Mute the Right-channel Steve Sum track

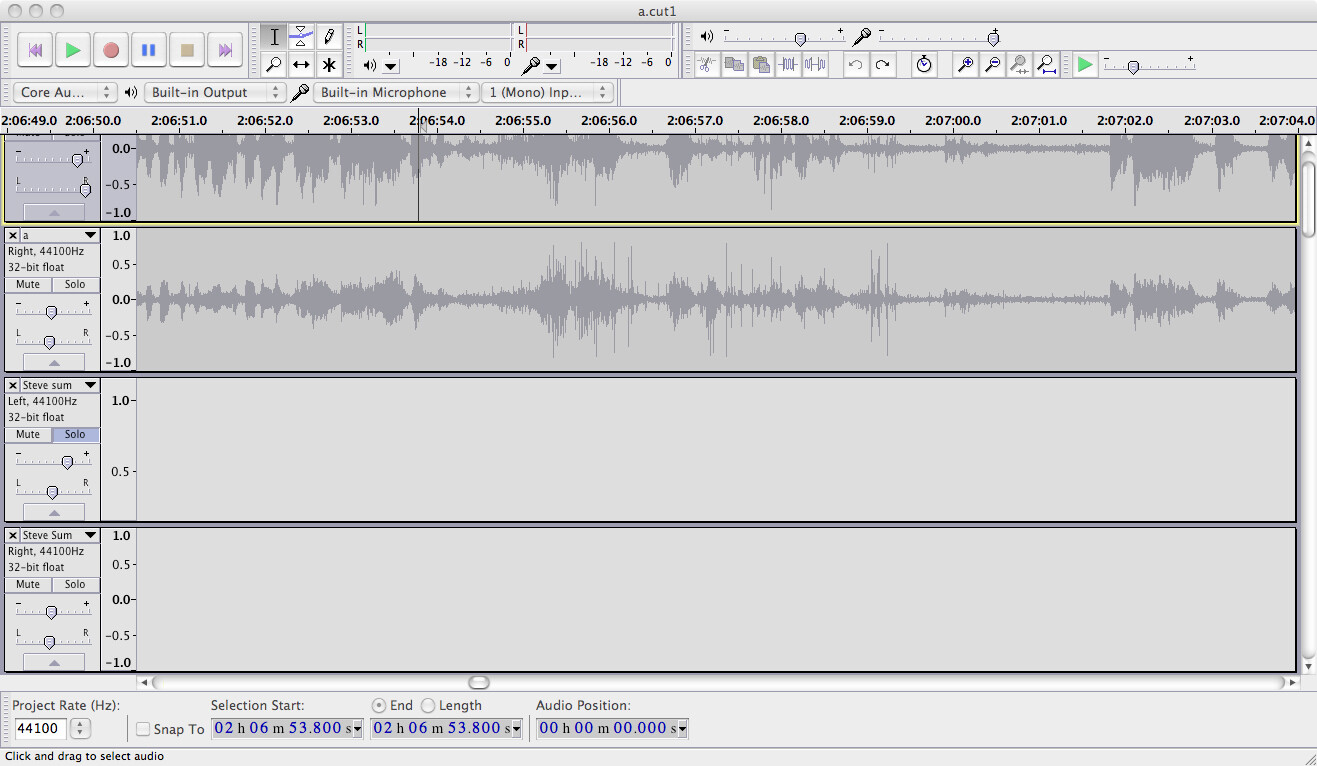tap(28, 585)
